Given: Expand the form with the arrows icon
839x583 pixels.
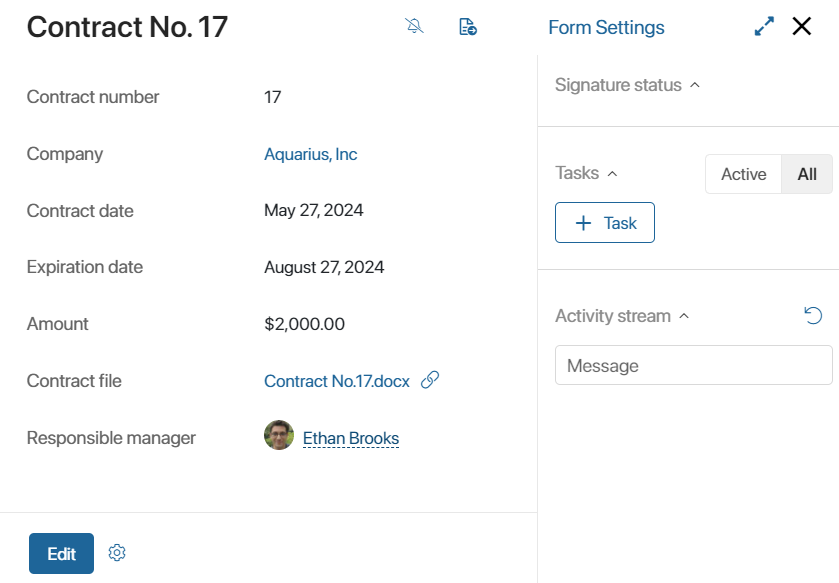Looking at the screenshot, I should click(x=764, y=26).
